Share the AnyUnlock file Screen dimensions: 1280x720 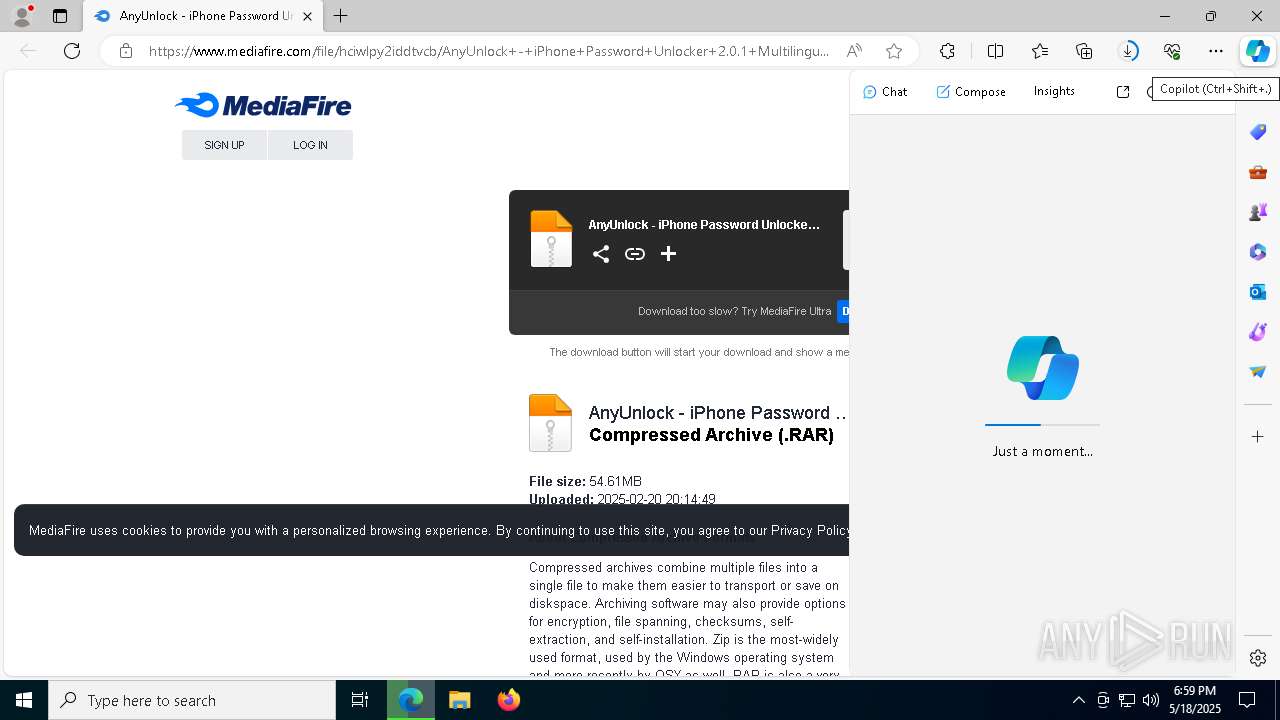coord(601,254)
